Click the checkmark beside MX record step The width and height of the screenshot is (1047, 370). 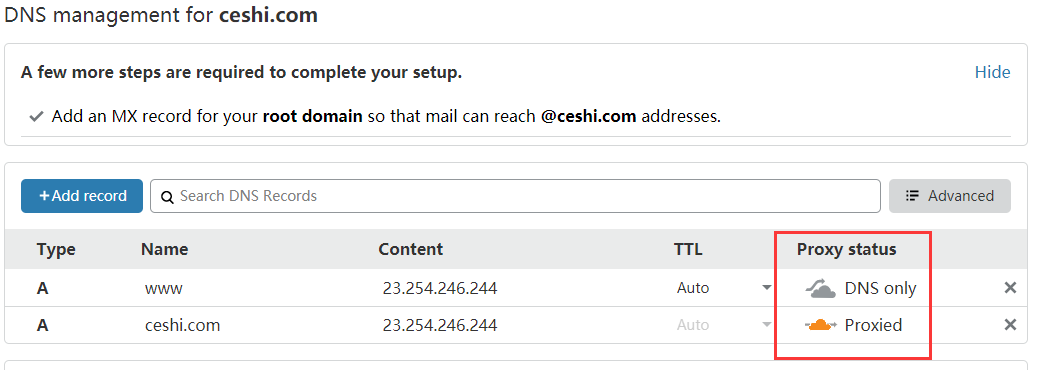click(36, 117)
